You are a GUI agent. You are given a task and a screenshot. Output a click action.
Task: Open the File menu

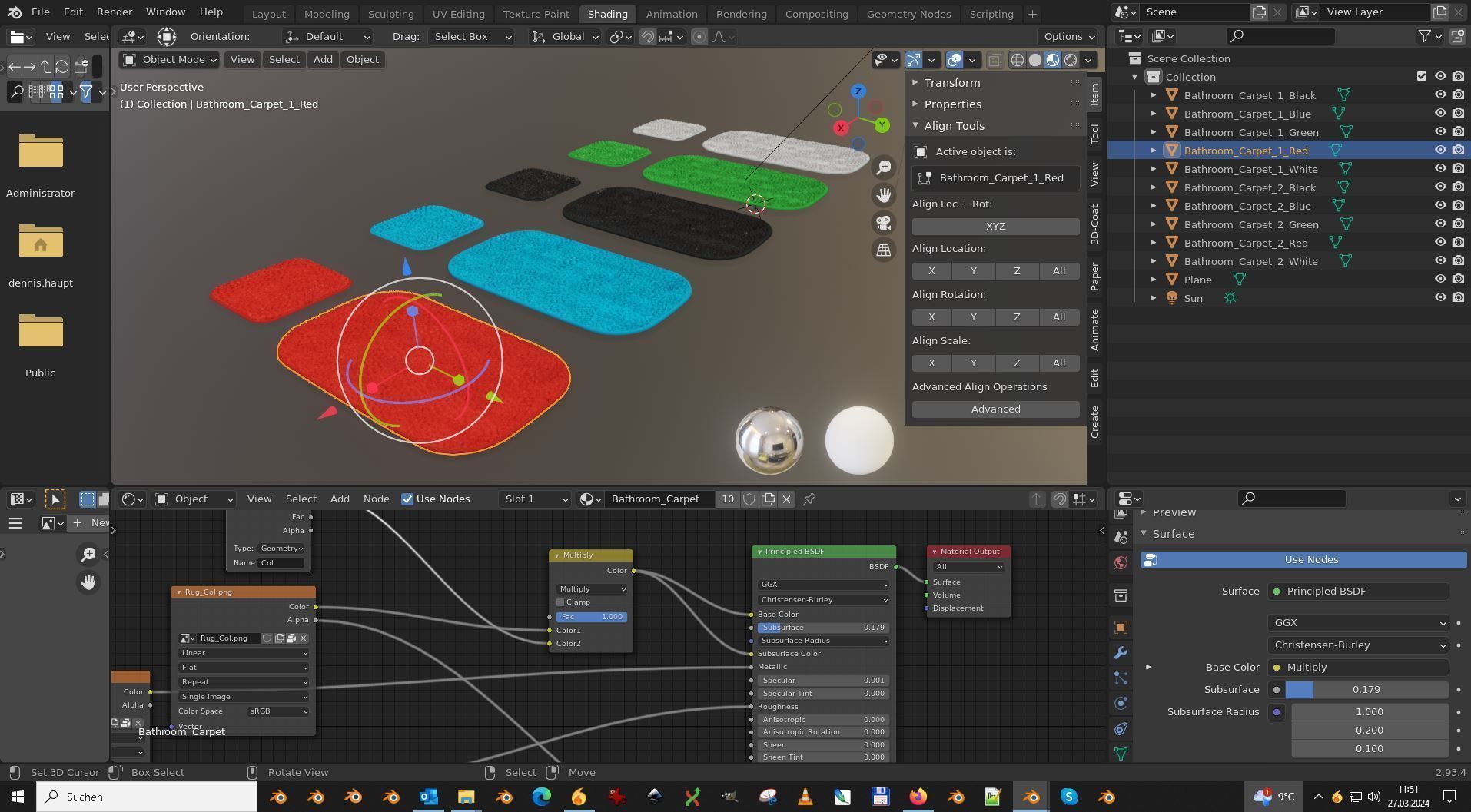41,12
